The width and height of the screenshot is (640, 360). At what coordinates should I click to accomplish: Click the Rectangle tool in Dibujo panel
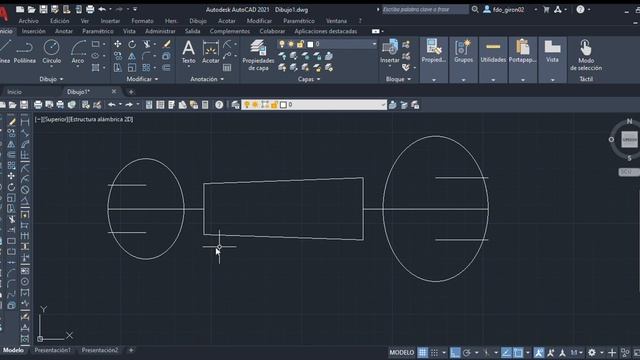[x=96, y=44]
